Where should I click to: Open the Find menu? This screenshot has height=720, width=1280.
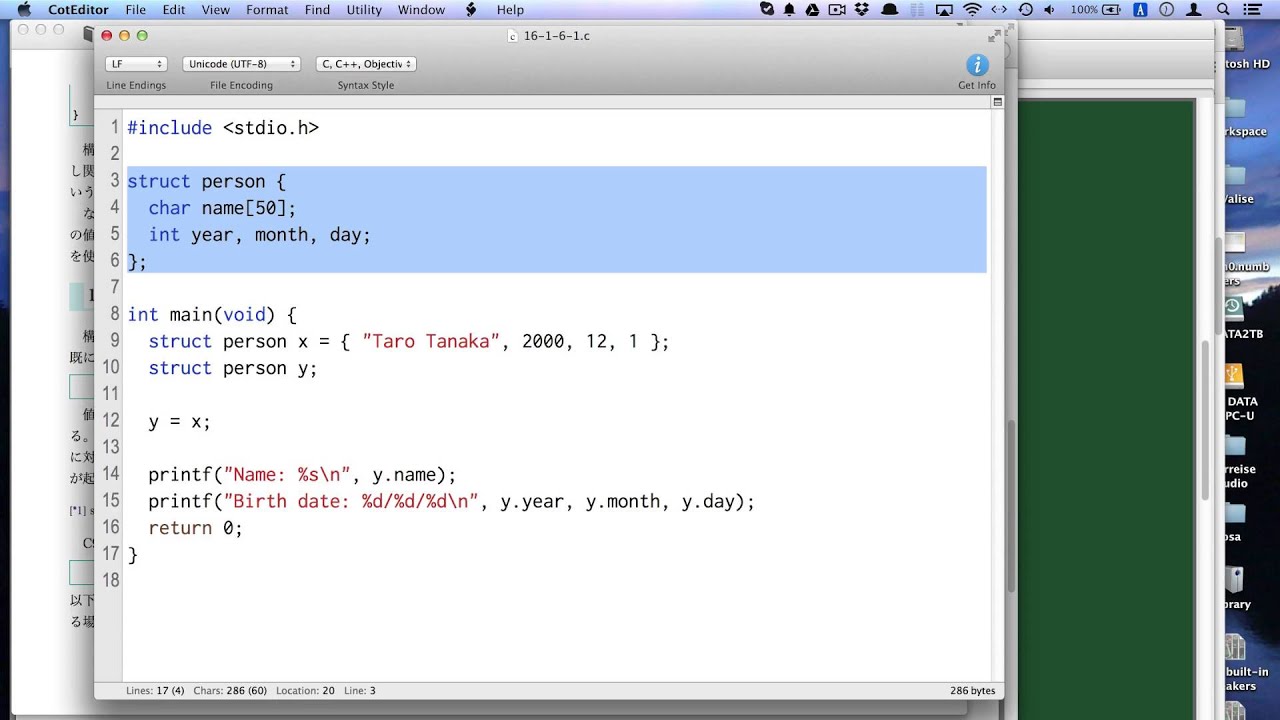click(x=317, y=9)
